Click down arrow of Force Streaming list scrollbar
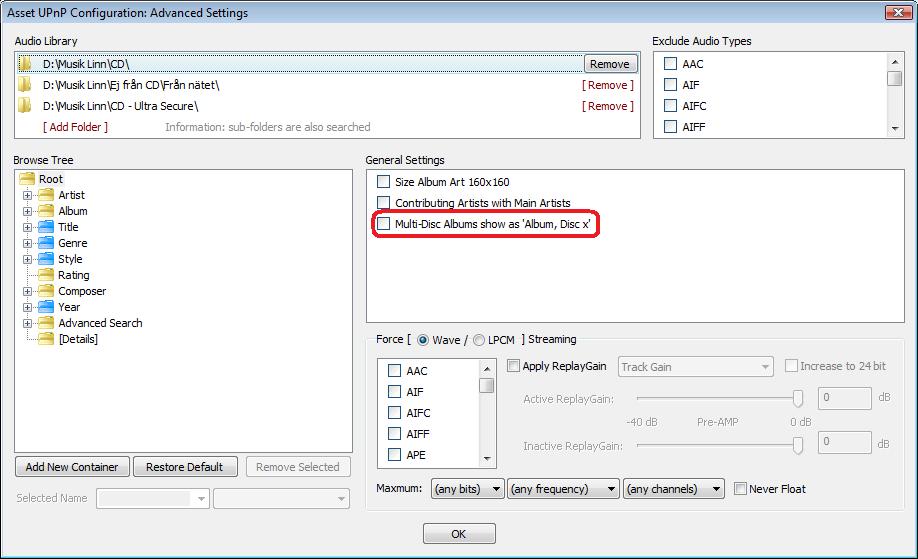Viewport: 918px width, 559px height. (x=487, y=458)
